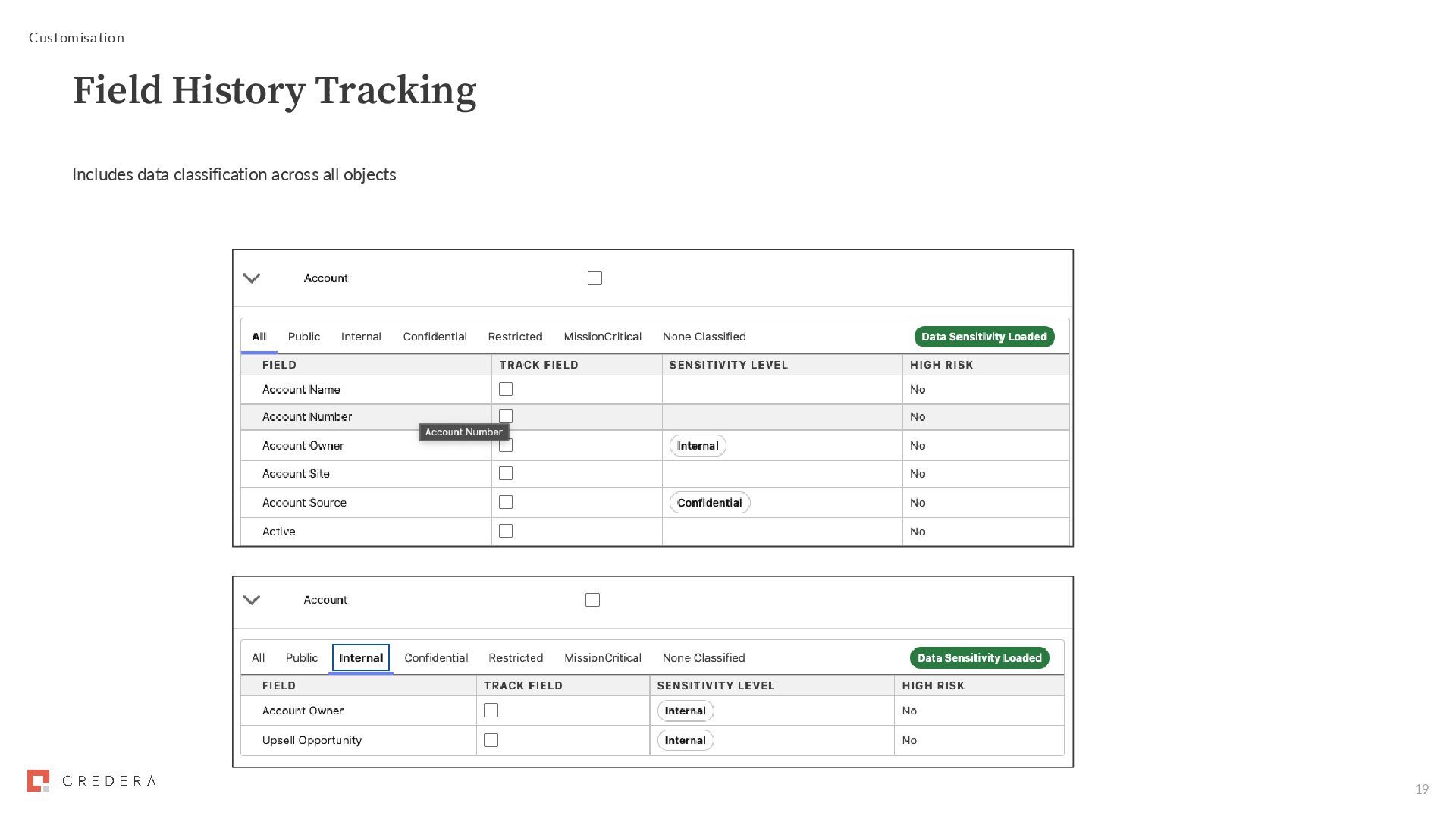The image size is (1456, 819).
Task: Show None Classified tab in lower panel
Action: pyautogui.click(x=703, y=657)
